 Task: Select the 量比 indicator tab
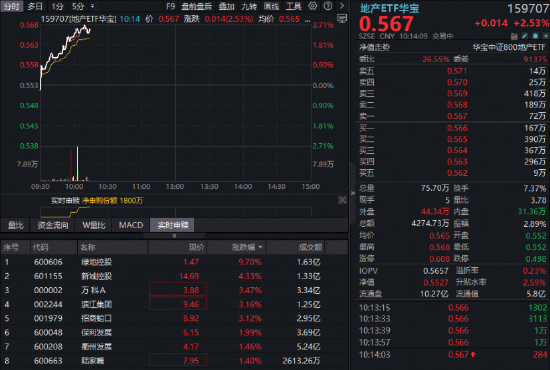pos(16,225)
